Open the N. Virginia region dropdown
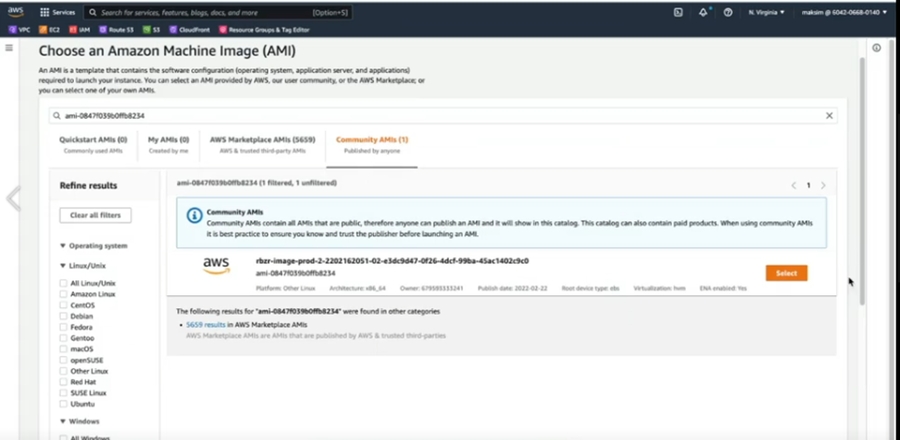The width and height of the screenshot is (900, 440). click(766, 13)
